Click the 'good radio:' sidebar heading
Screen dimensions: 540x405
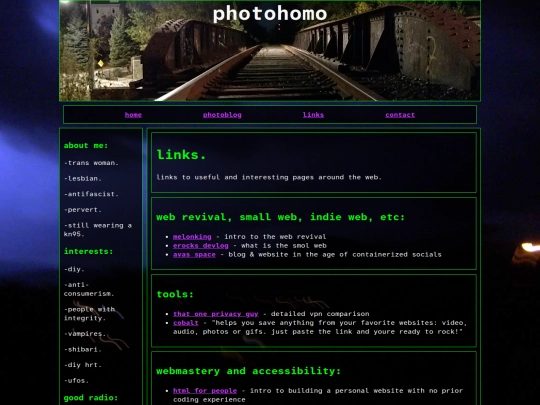pos(91,398)
